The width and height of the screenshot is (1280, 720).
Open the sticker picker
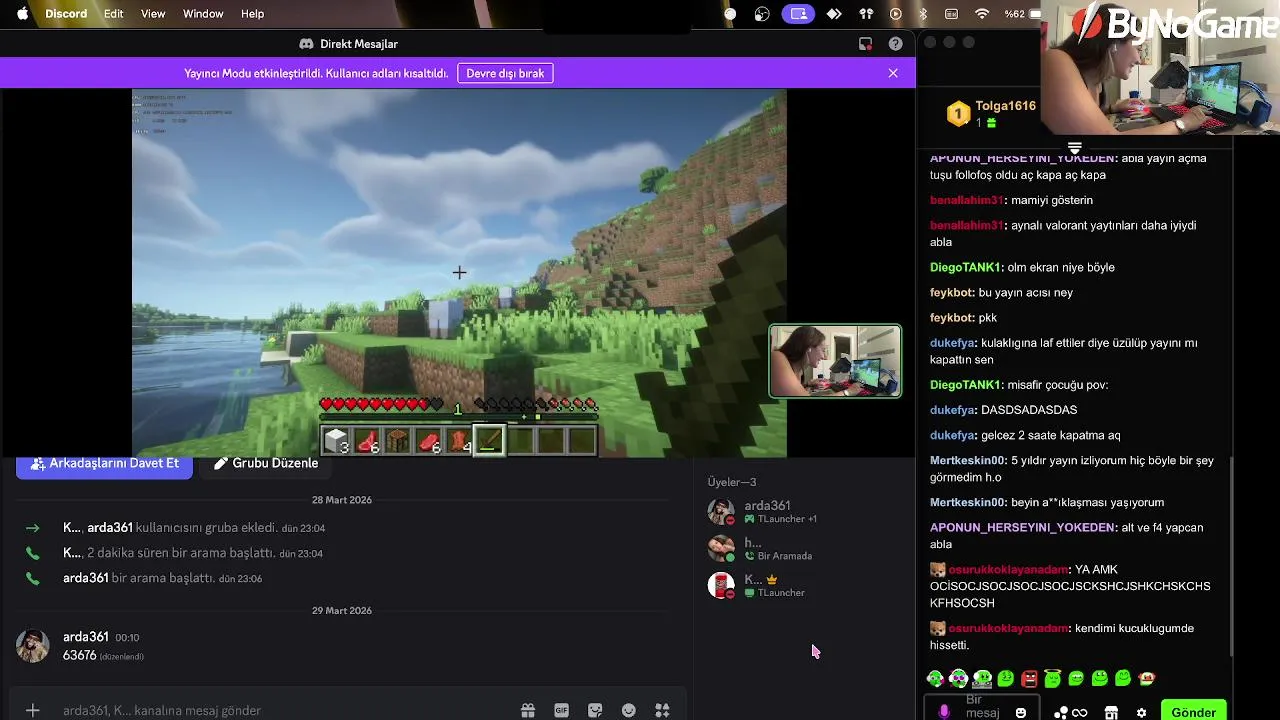pyautogui.click(x=595, y=710)
